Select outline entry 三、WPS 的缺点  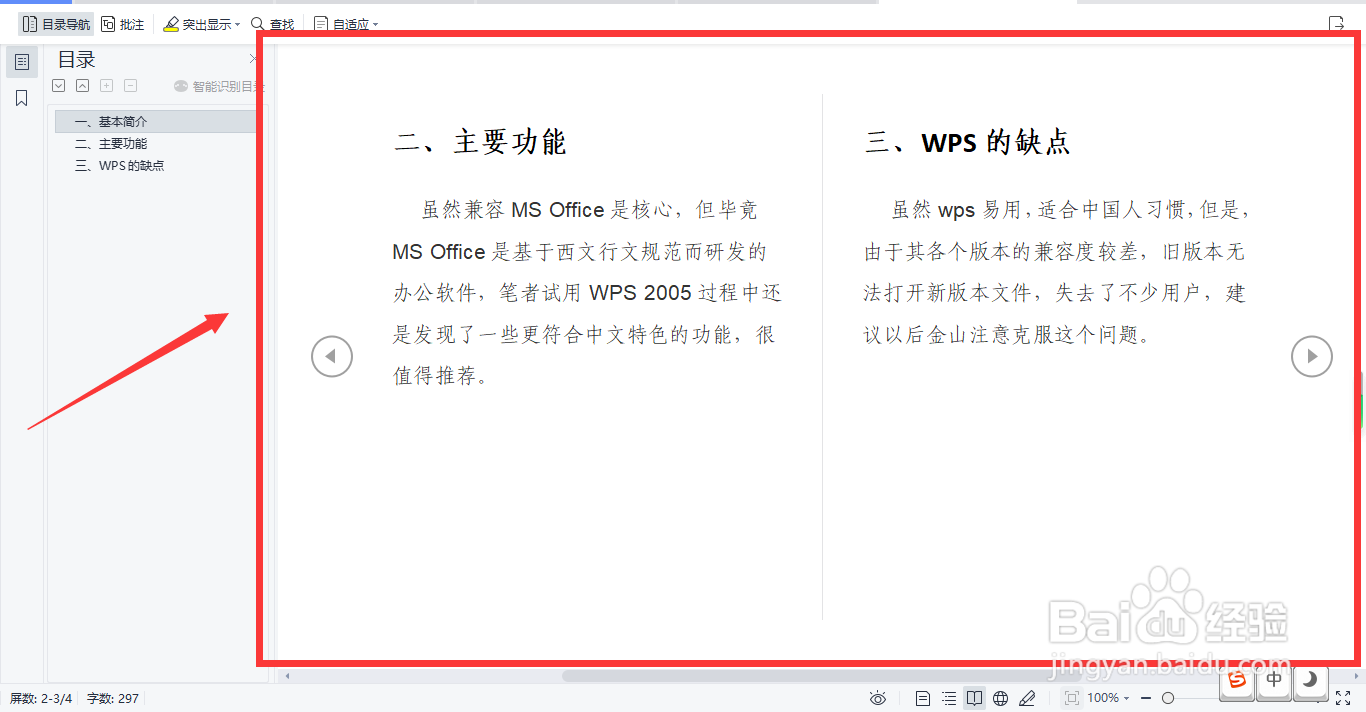point(119,166)
